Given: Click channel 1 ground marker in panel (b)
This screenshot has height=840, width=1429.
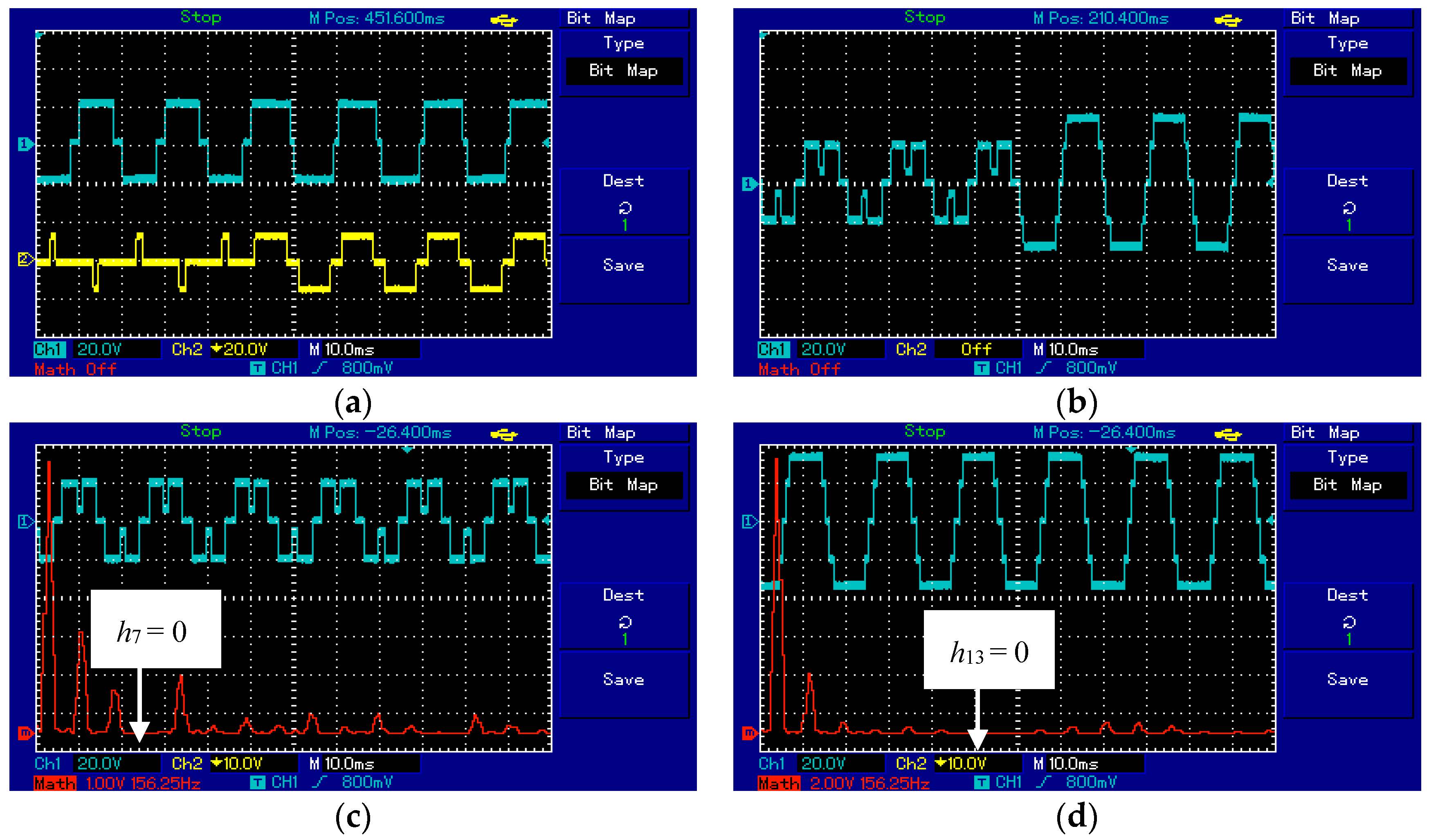Looking at the screenshot, I should click(749, 184).
